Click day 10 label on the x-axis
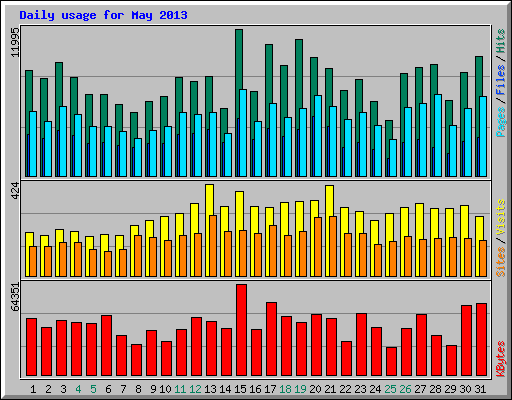Screen dimensions: 512x400 pyautogui.click(x=165, y=389)
